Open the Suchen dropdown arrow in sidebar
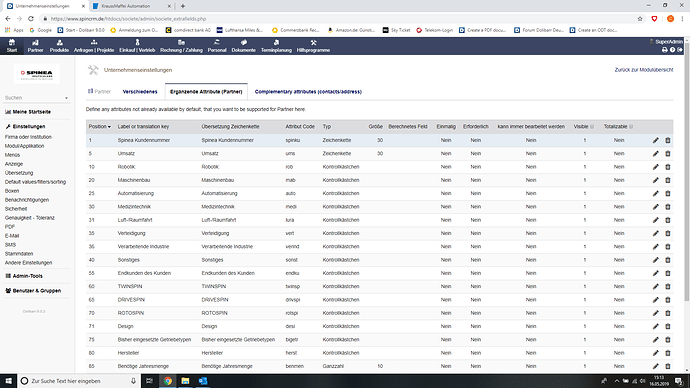This screenshot has height=388, width=690. pyautogui.click(x=66, y=98)
